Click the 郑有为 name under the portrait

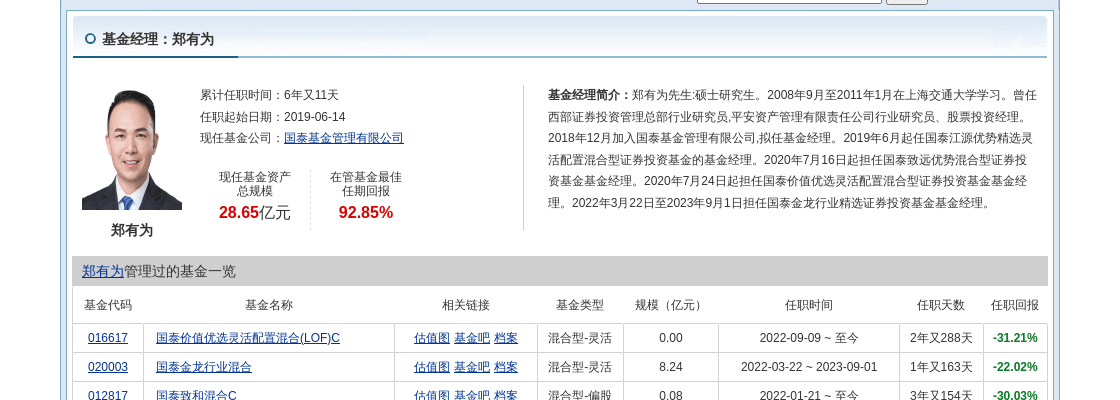click(132, 230)
